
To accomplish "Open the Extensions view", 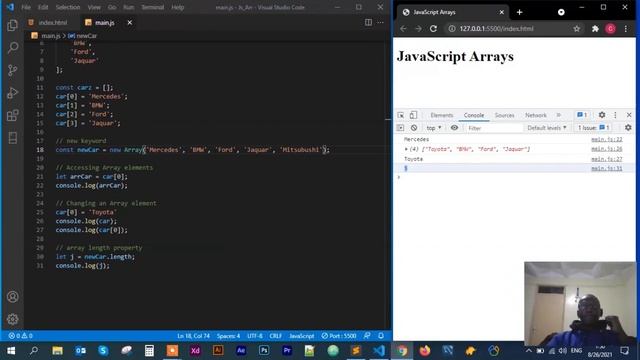I will pos(13,115).
